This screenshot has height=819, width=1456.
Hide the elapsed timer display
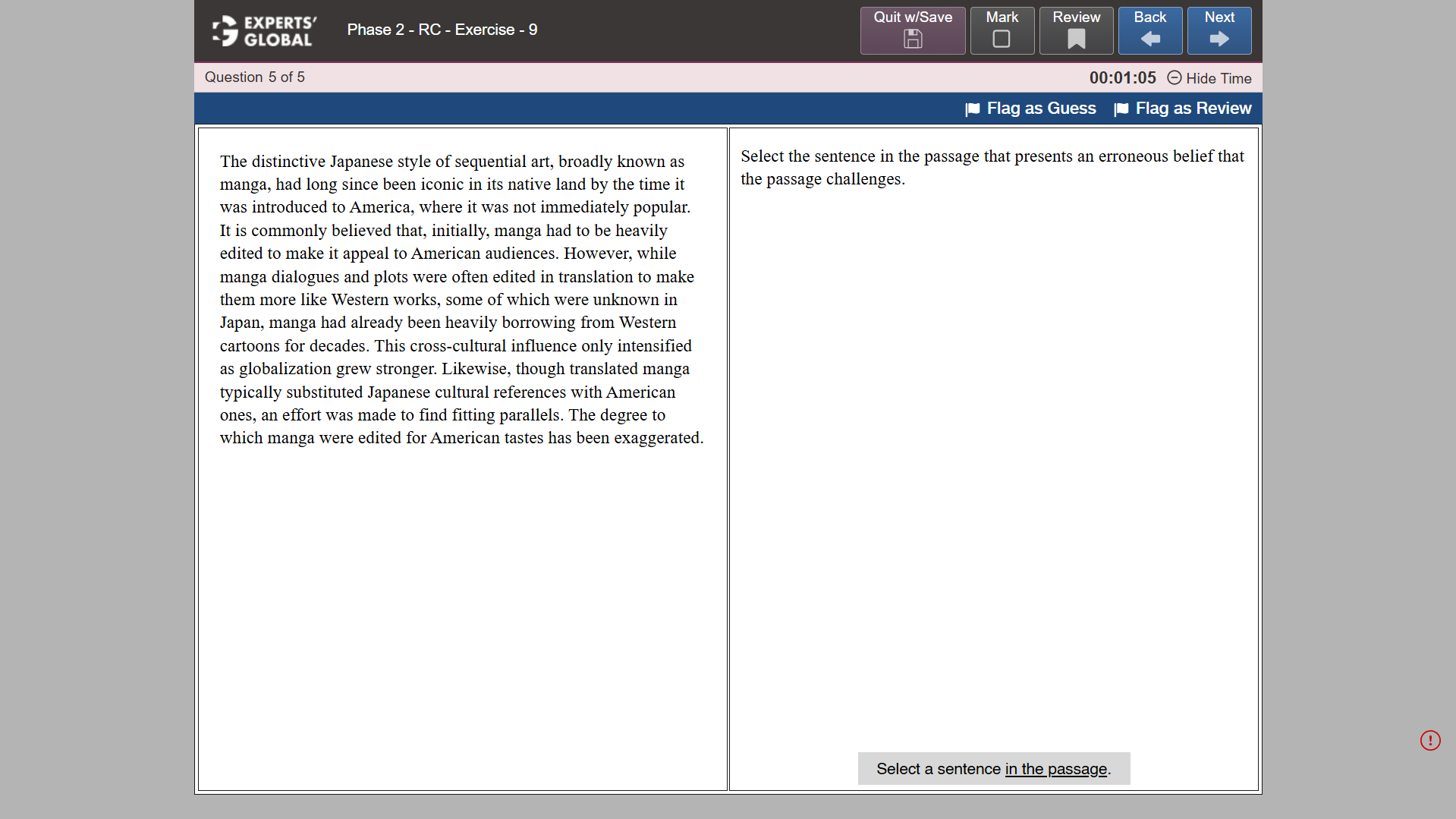[1219, 78]
